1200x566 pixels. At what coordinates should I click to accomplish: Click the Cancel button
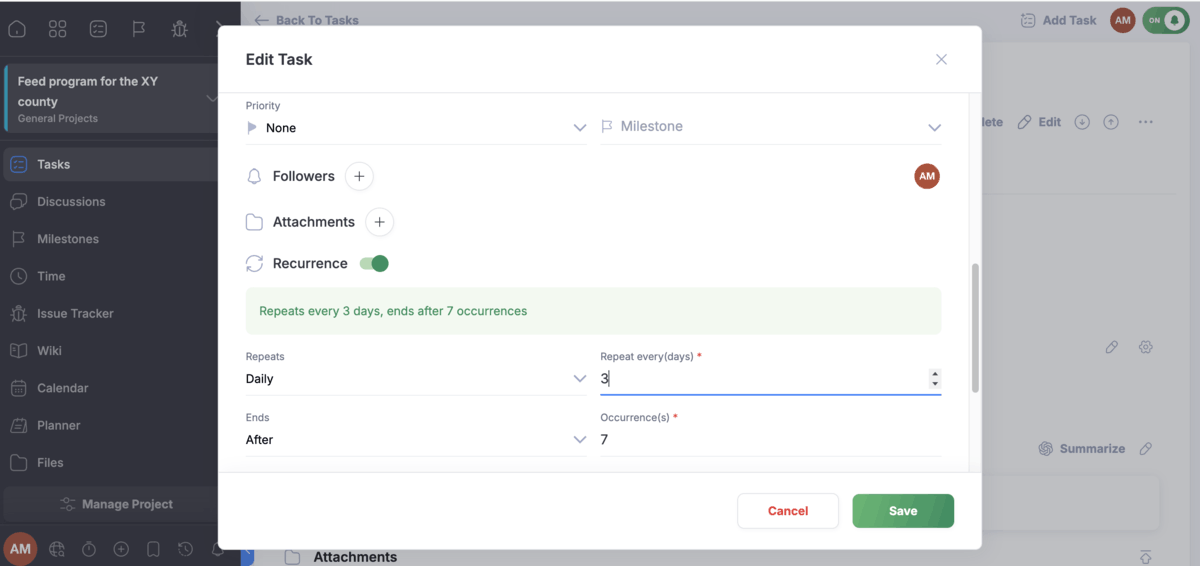[x=788, y=511]
